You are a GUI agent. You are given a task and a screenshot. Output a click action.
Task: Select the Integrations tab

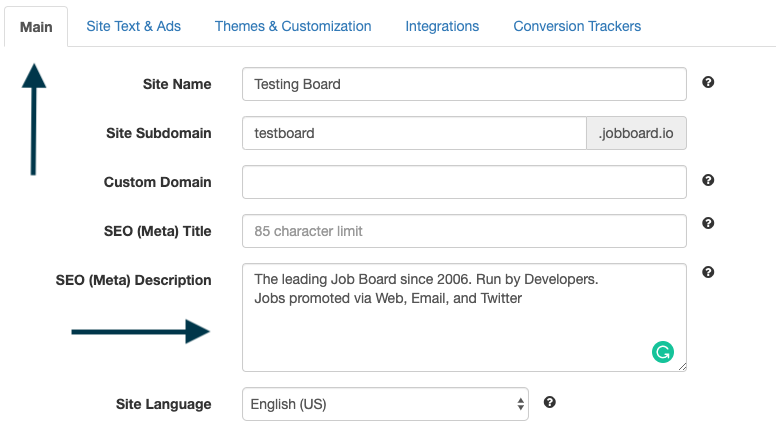[x=442, y=26]
